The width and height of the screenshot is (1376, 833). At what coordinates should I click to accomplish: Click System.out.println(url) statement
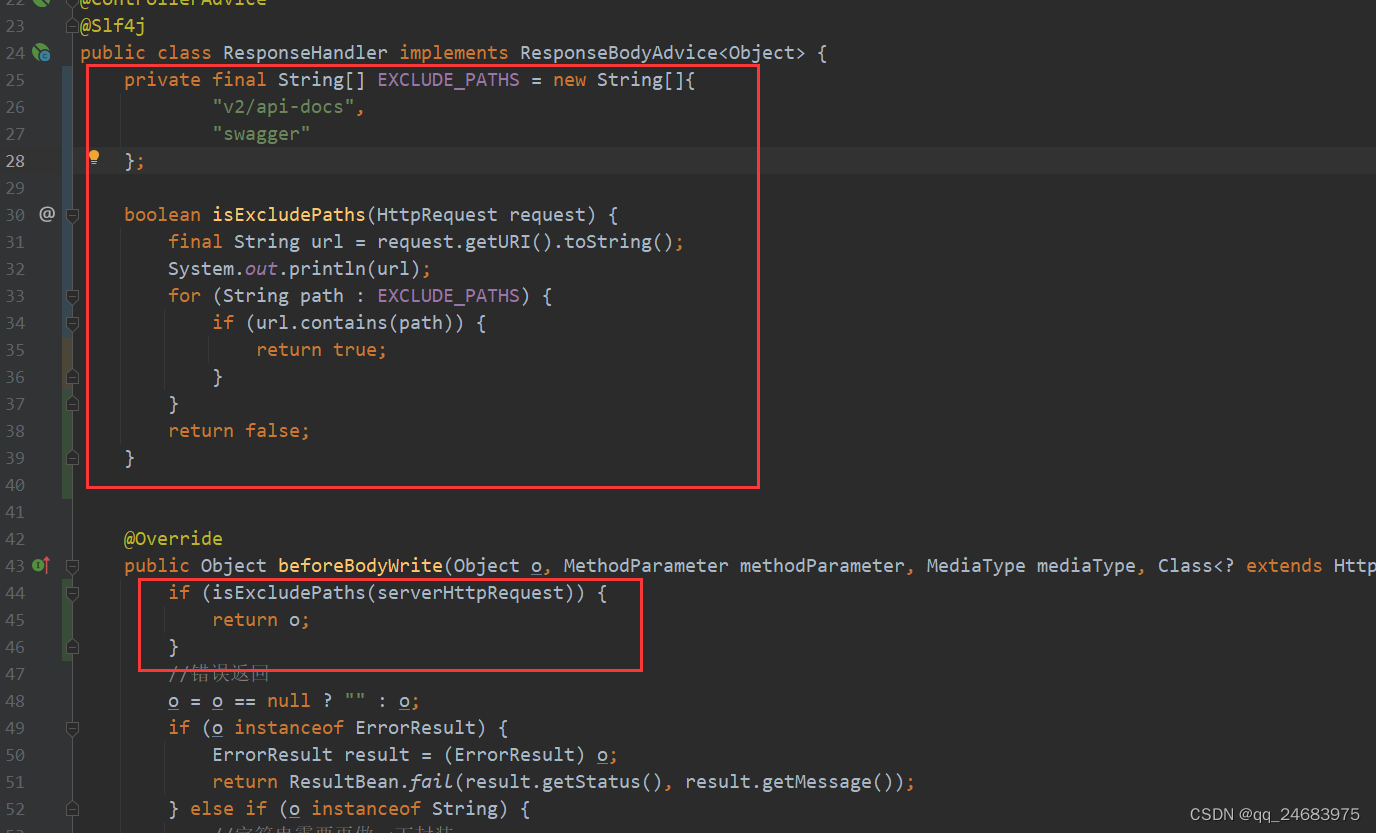pos(300,269)
